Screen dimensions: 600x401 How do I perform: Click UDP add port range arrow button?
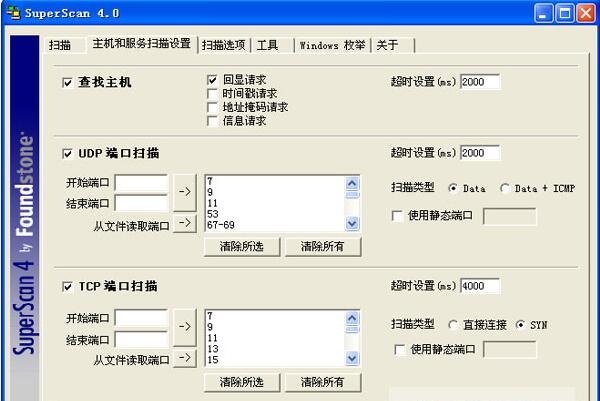click(185, 192)
